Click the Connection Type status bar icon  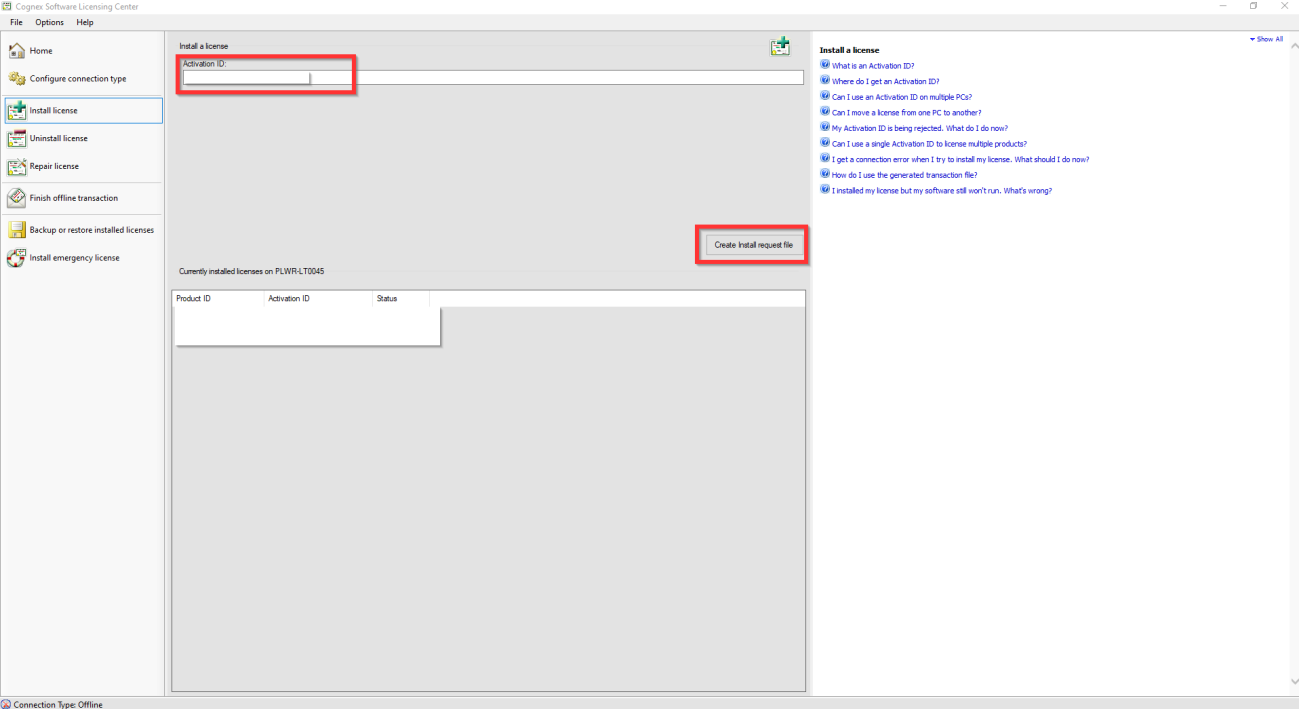pyautogui.click(x=8, y=704)
